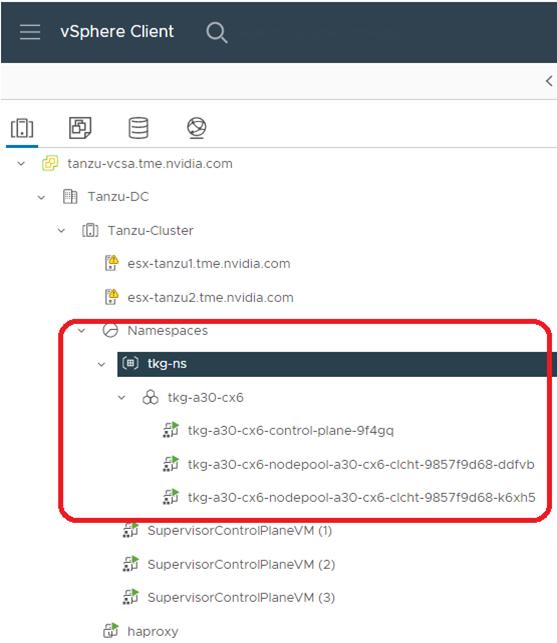The width and height of the screenshot is (557, 643).
Task: Open the hamburger navigation menu
Action: [x=30, y=32]
